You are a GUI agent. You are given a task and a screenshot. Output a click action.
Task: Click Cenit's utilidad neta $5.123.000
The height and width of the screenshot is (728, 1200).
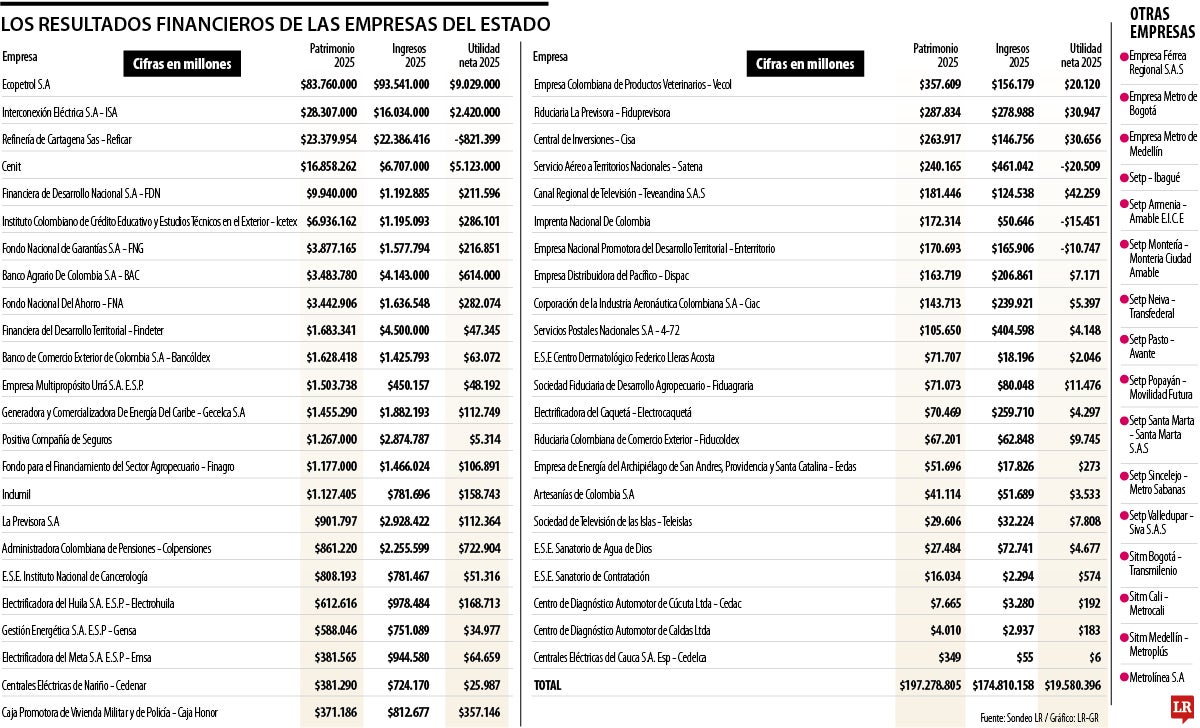point(475,167)
